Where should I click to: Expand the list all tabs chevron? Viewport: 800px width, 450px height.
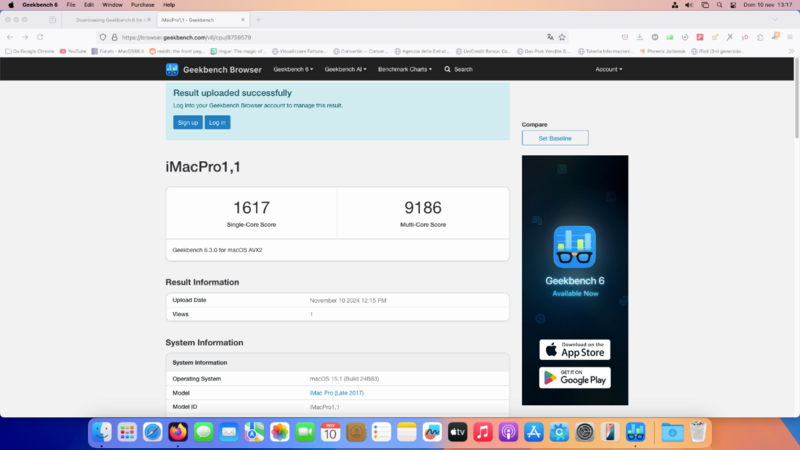pos(775,20)
